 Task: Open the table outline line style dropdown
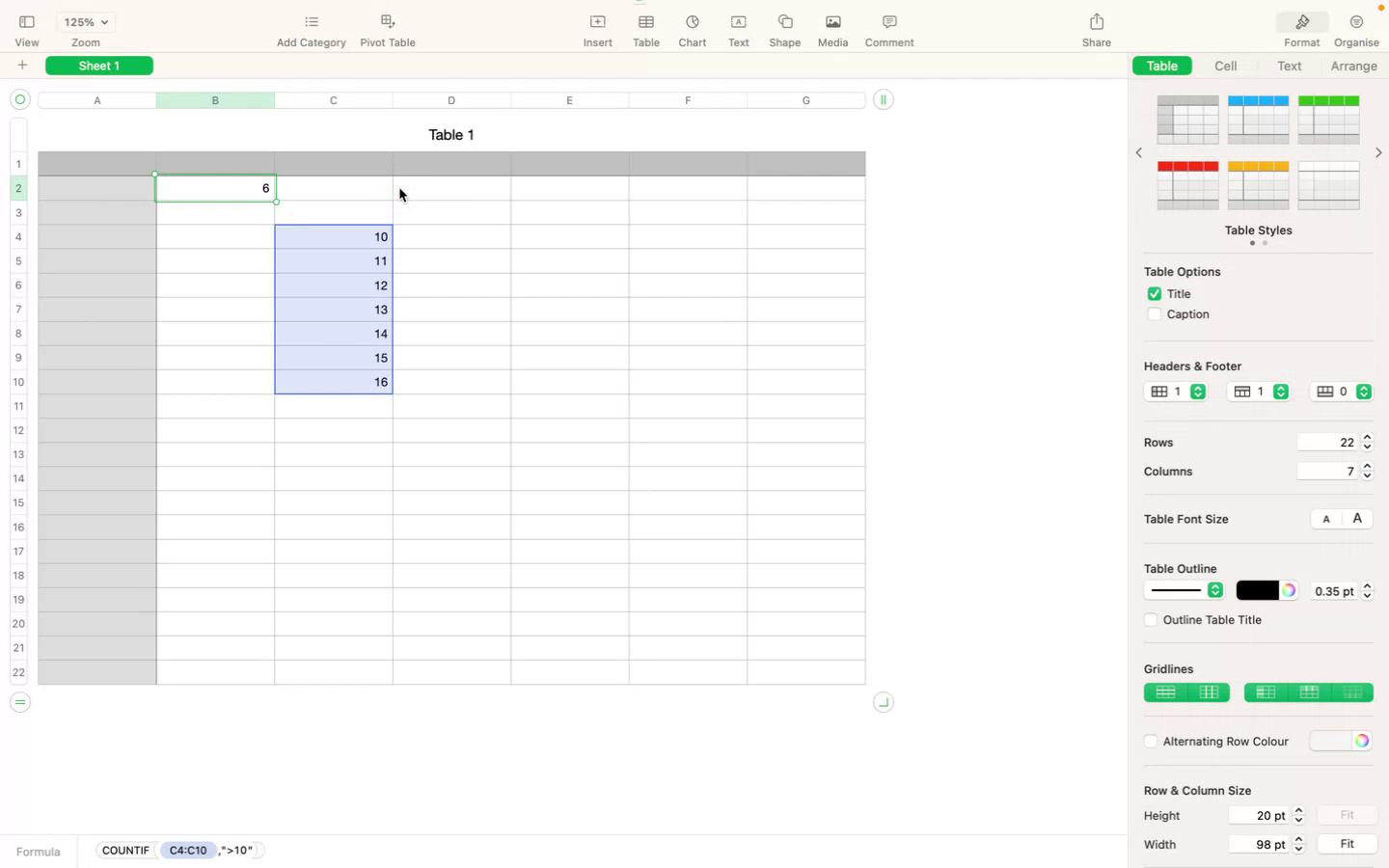pos(1185,590)
